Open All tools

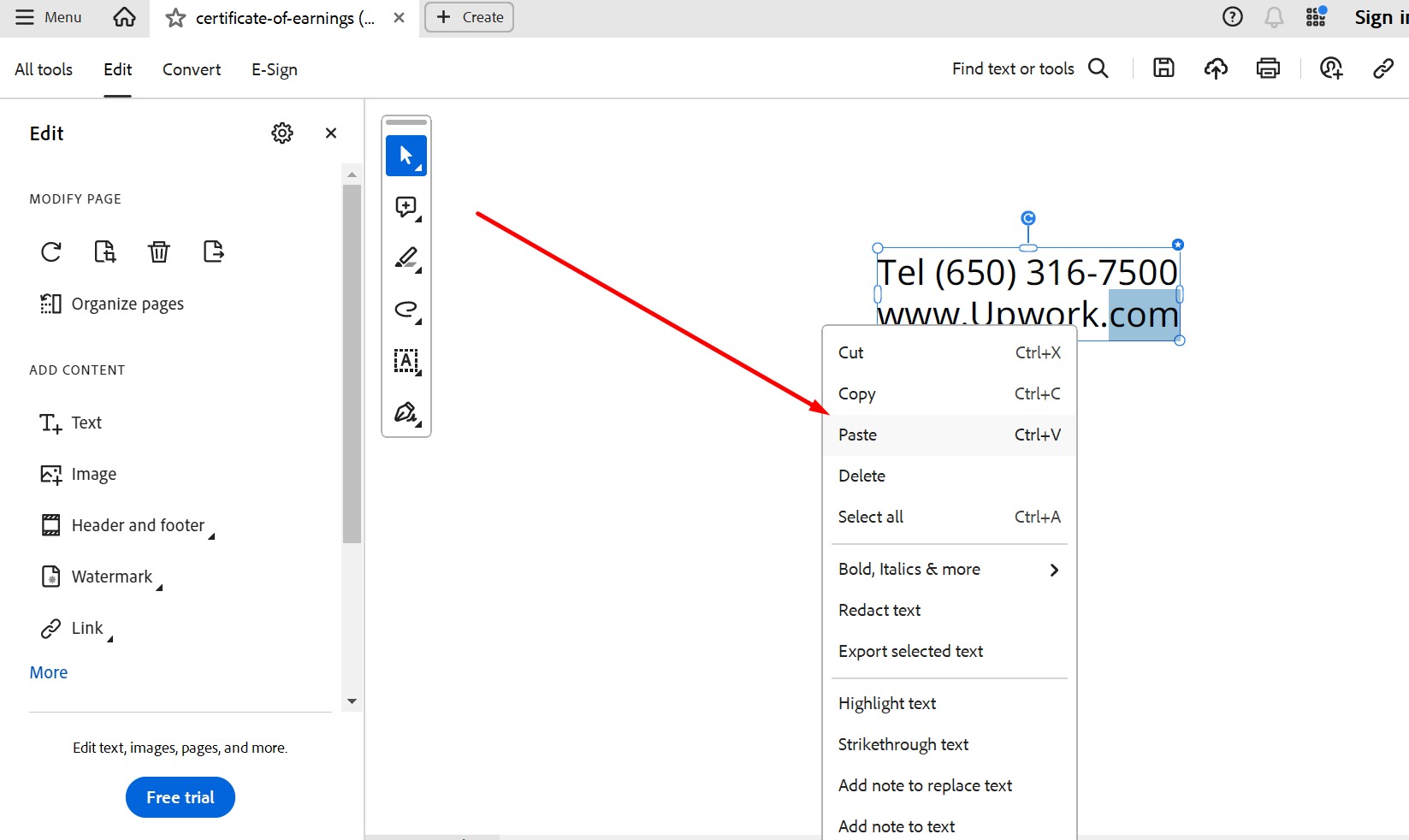coord(44,69)
